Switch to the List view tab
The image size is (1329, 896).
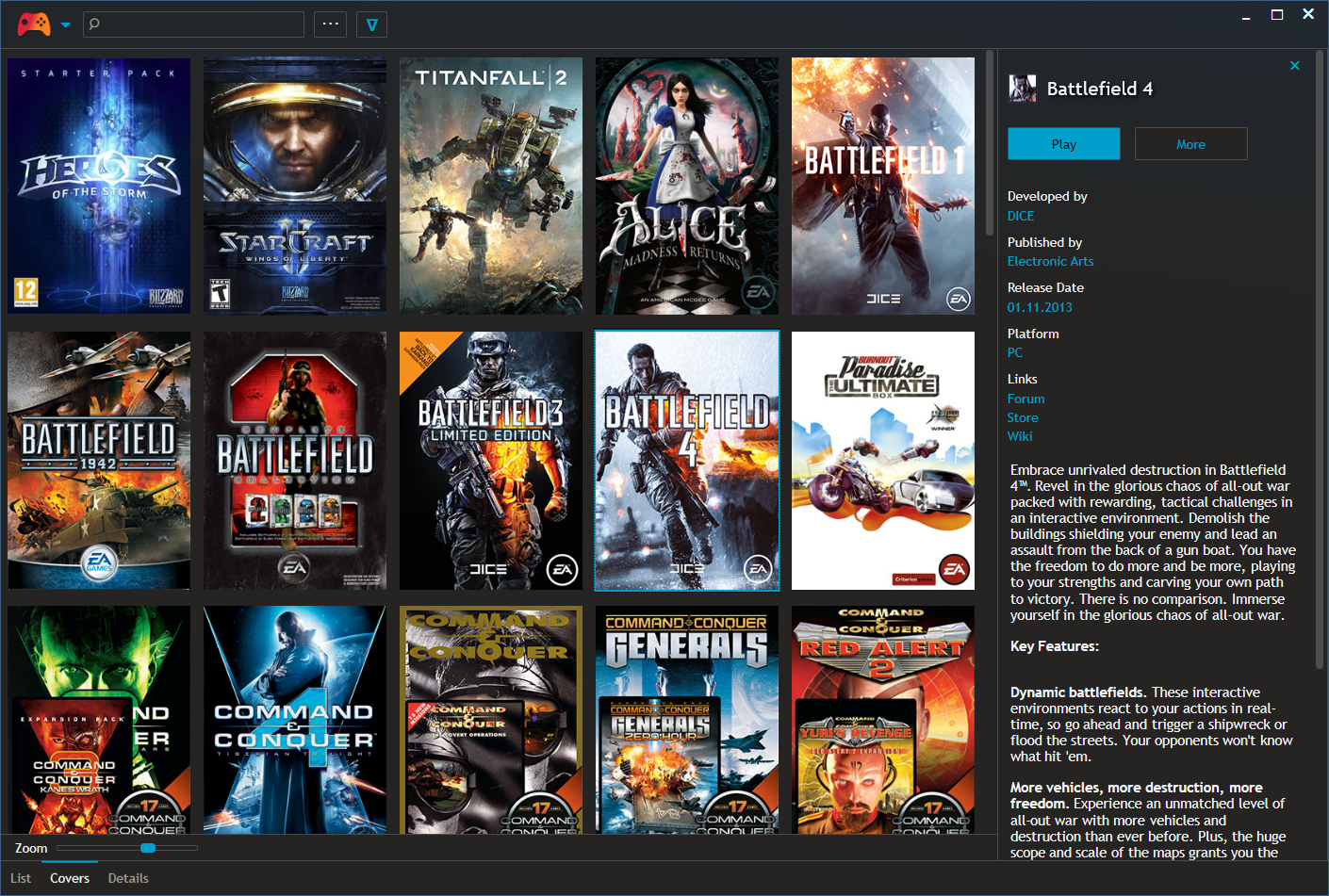21,878
